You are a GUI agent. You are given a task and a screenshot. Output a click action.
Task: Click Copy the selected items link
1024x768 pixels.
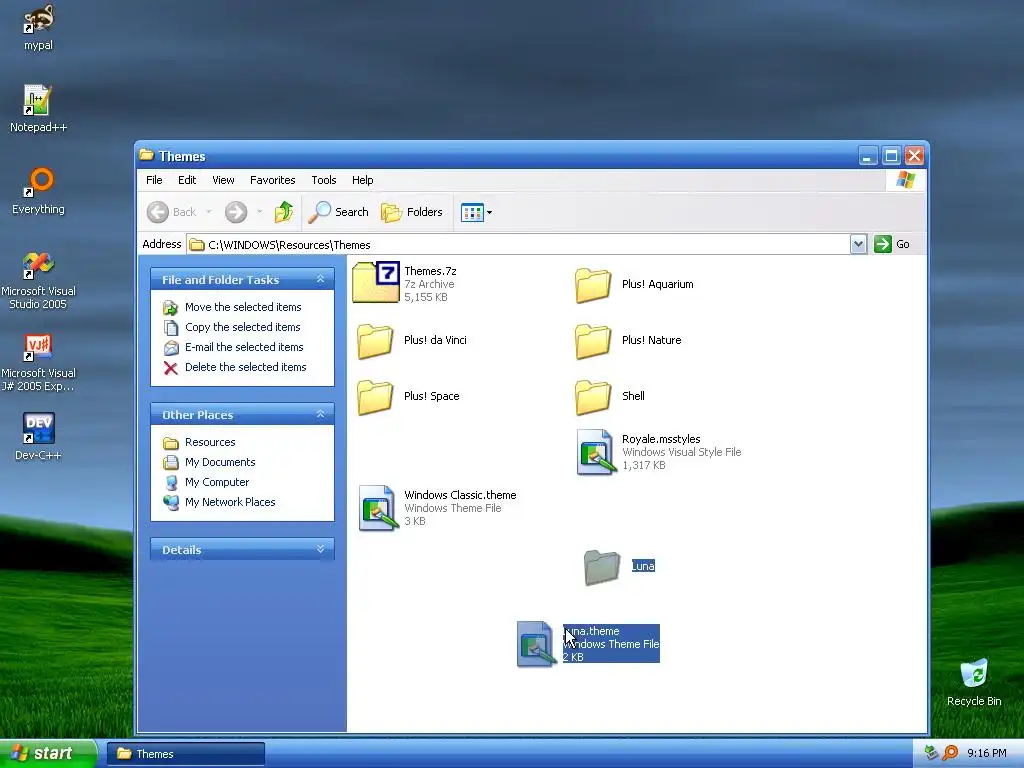pos(242,327)
